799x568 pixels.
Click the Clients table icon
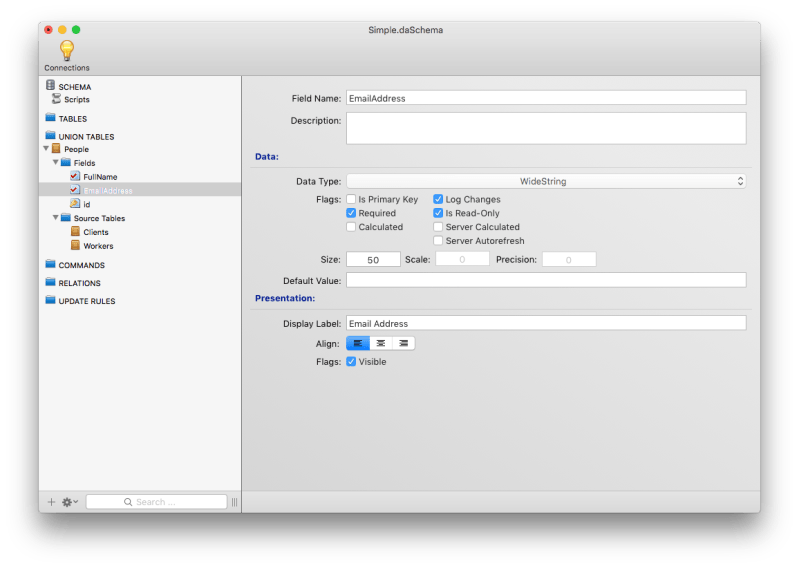pos(75,231)
